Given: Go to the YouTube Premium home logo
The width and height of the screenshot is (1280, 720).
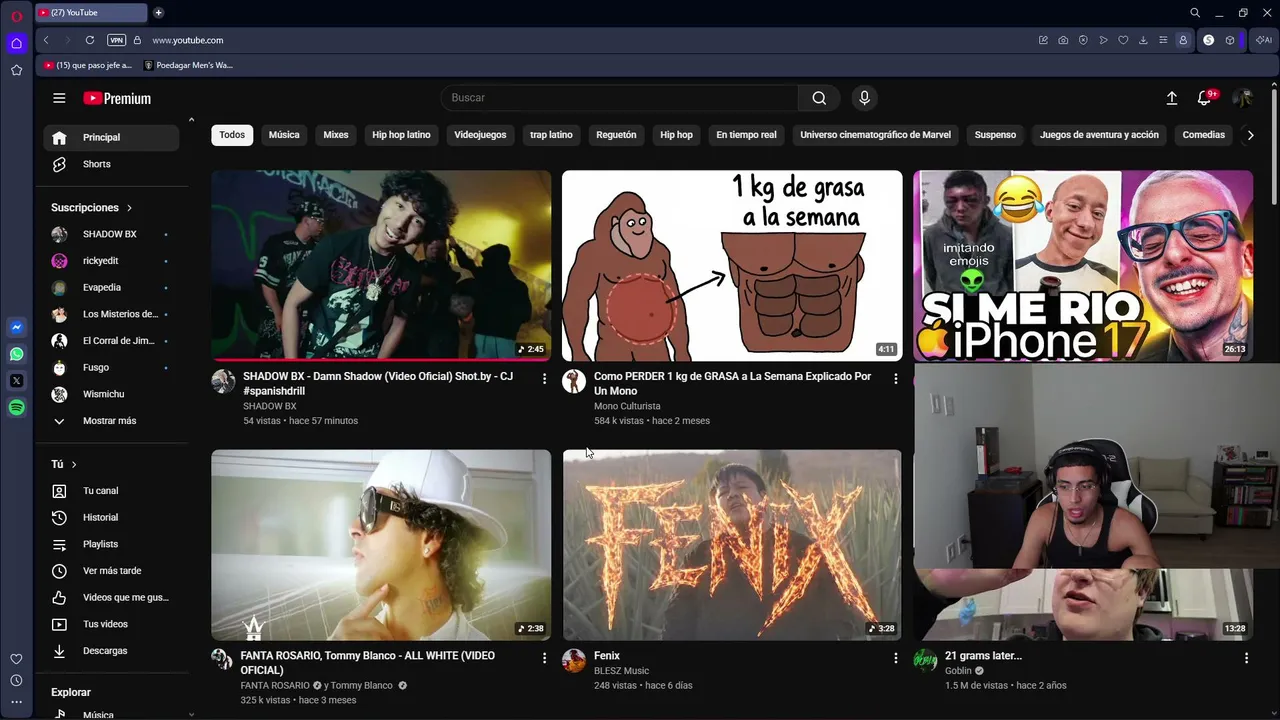Looking at the screenshot, I should (x=117, y=98).
